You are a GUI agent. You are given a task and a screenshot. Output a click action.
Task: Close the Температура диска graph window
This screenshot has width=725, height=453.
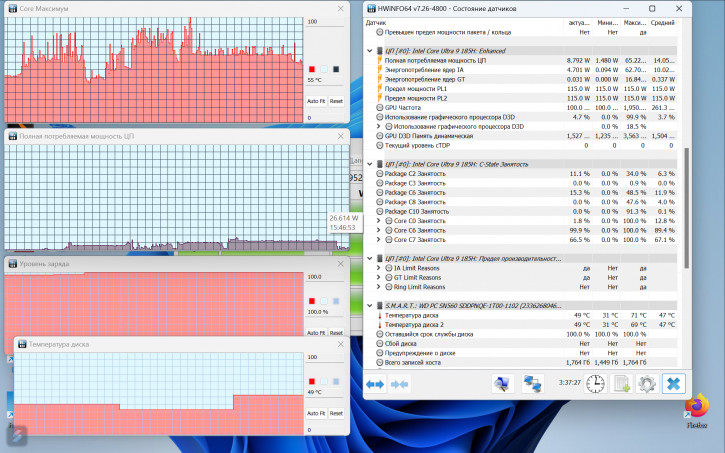(x=340, y=344)
